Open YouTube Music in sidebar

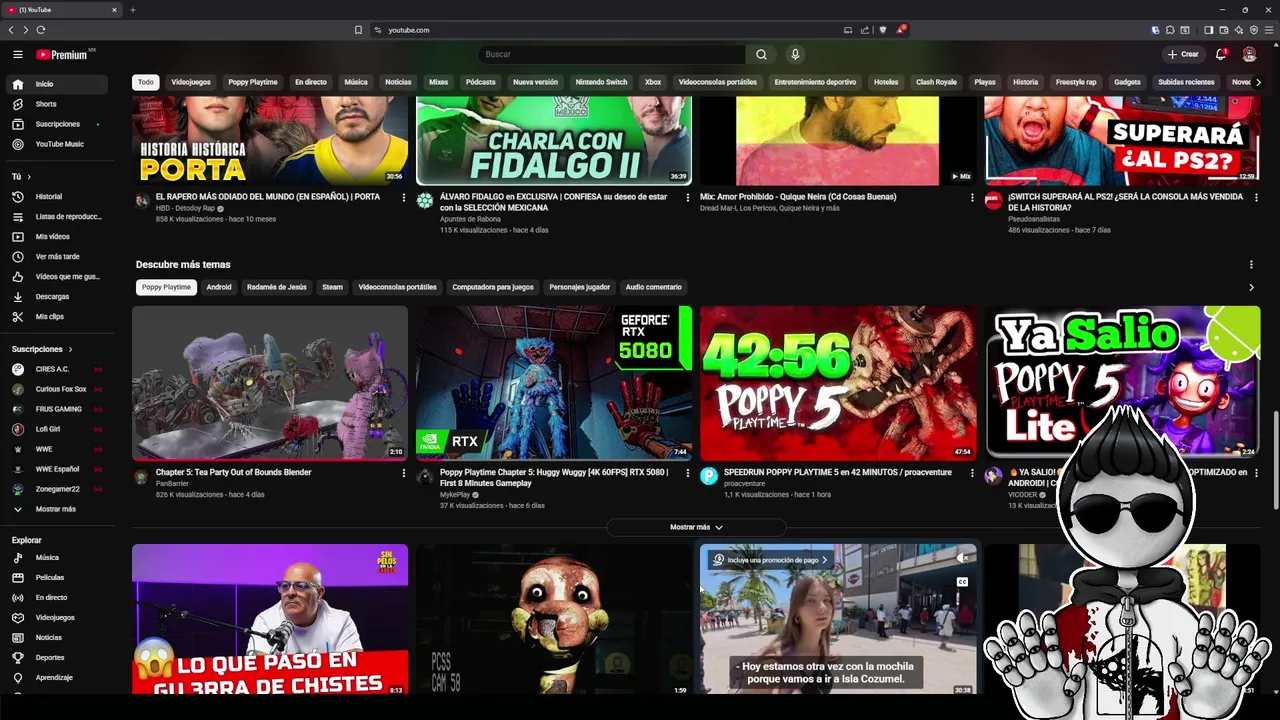click(x=56, y=144)
